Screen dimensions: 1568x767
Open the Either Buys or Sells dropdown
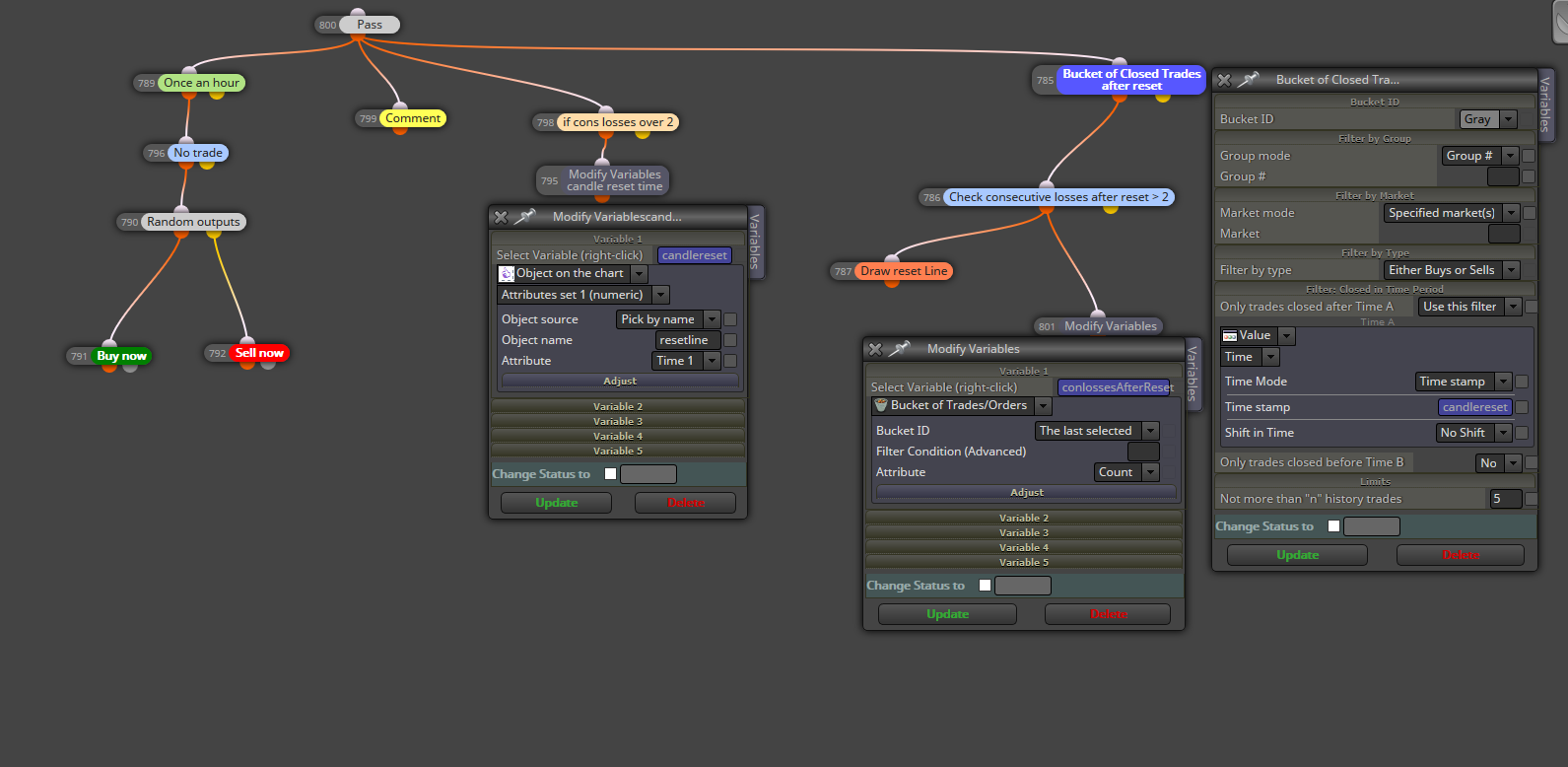click(x=1511, y=270)
